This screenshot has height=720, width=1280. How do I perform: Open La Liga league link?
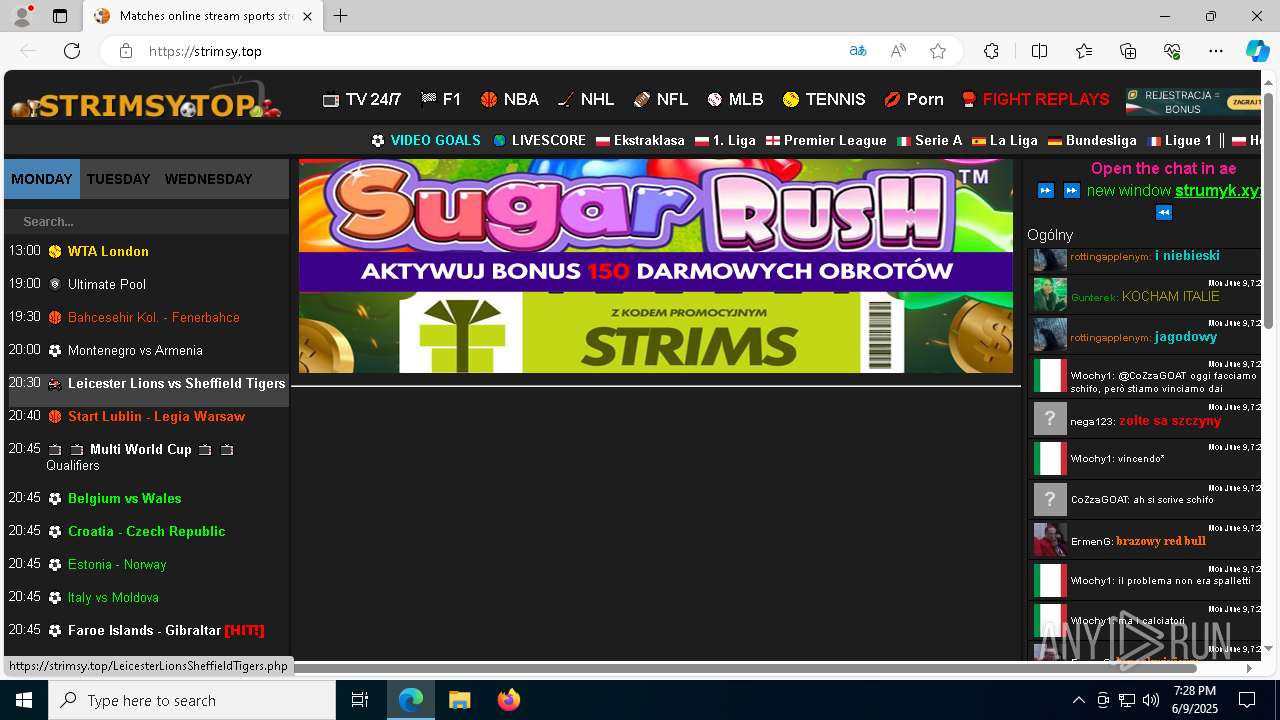pyautogui.click(x=1005, y=141)
